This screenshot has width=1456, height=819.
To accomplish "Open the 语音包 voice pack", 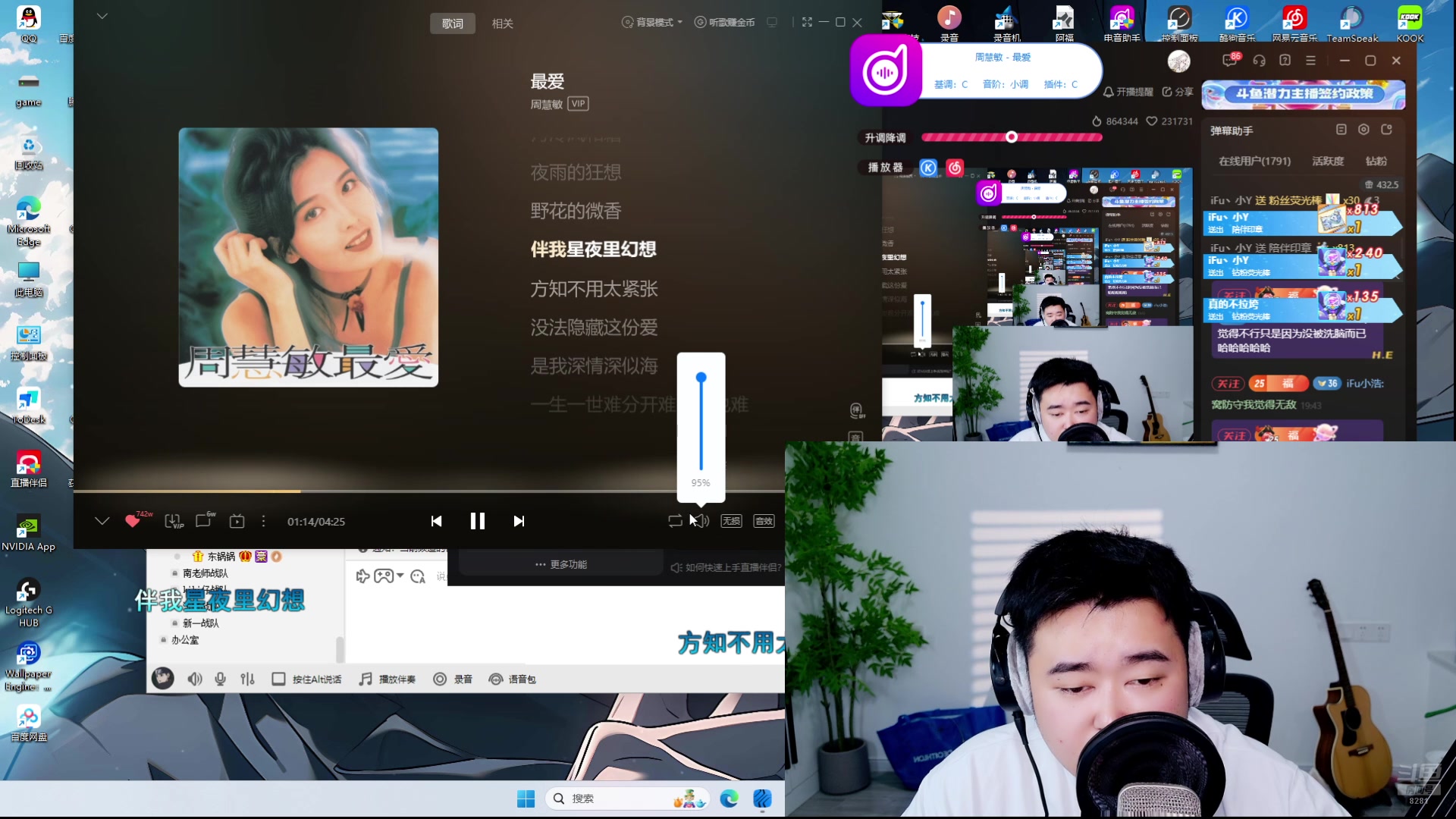I will (x=513, y=679).
